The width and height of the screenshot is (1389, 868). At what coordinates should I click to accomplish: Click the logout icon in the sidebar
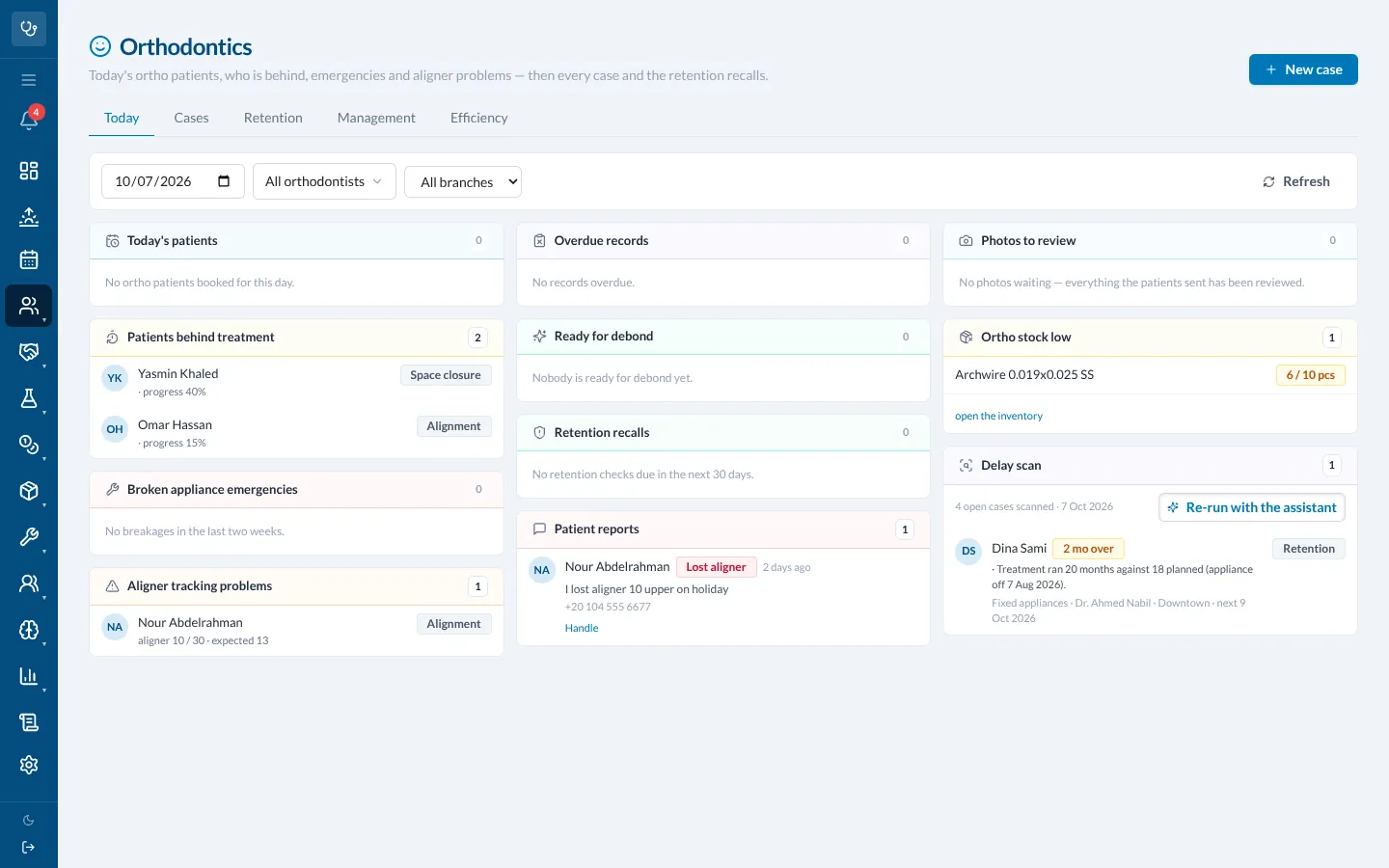pyautogui.click(x=29, y=848)
